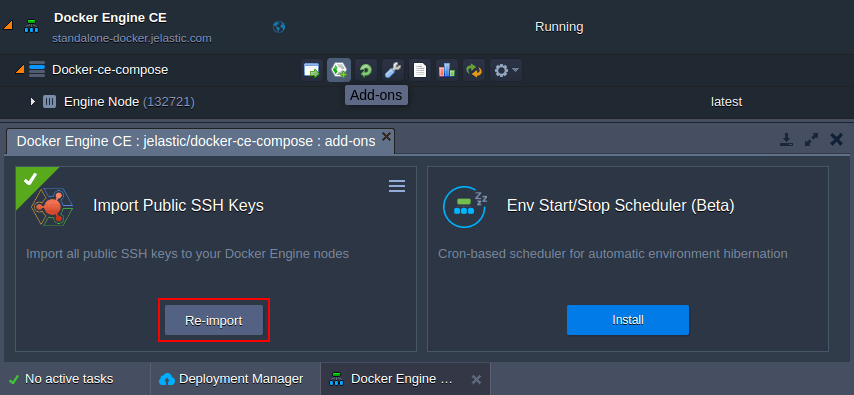
Task: Click the Docker-ce-compose layer name
Action: click(110, 70)
